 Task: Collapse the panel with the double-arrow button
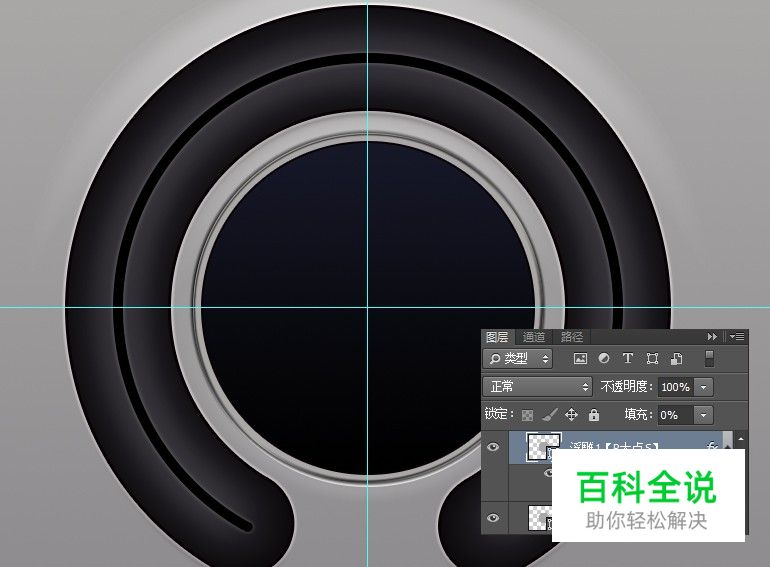(x=713, y=337)
